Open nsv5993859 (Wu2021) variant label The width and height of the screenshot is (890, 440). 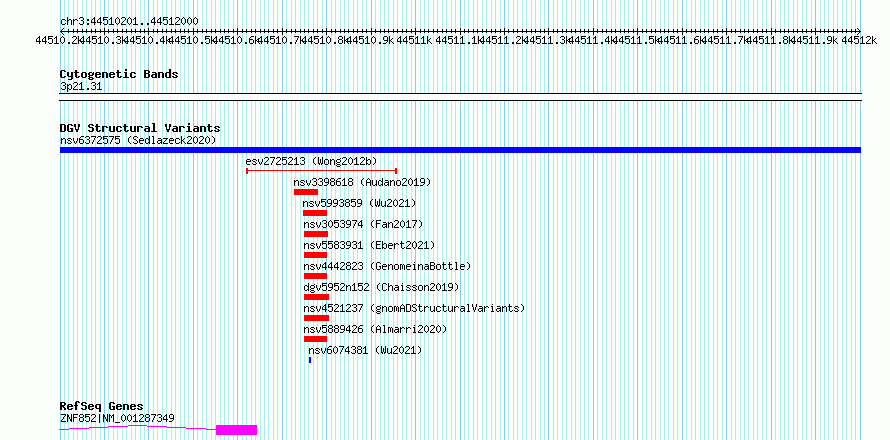click(359, 203)
